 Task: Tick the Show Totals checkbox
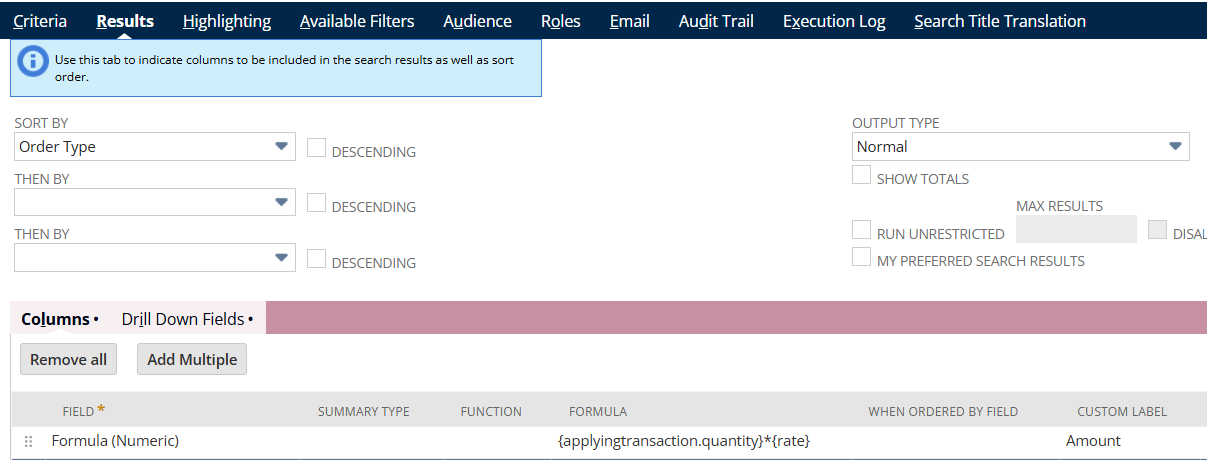tap(861, 175)
